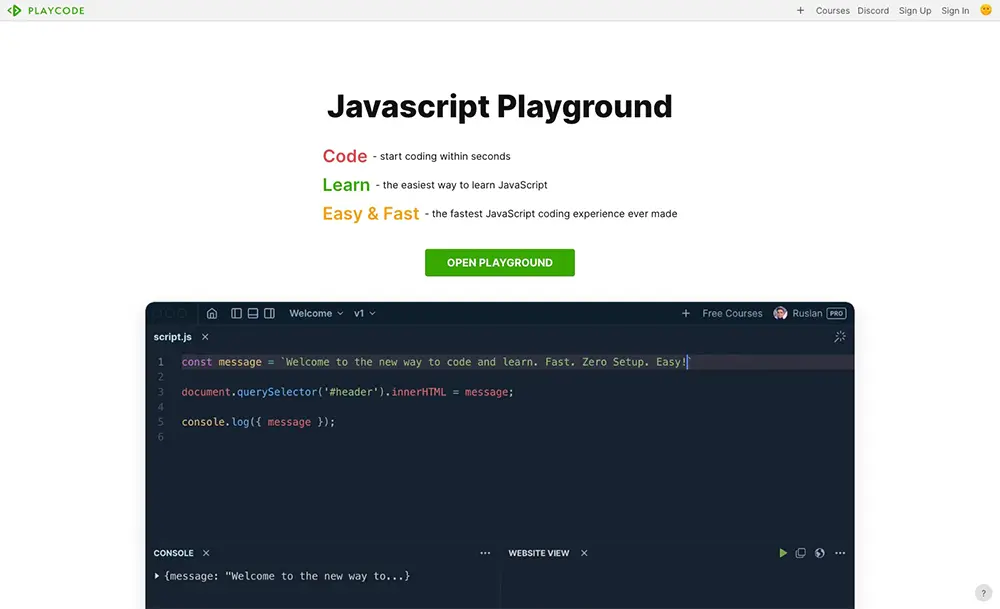
Task: Click the sparkle icon at the editor's right edge
Action: coord(840,337)
